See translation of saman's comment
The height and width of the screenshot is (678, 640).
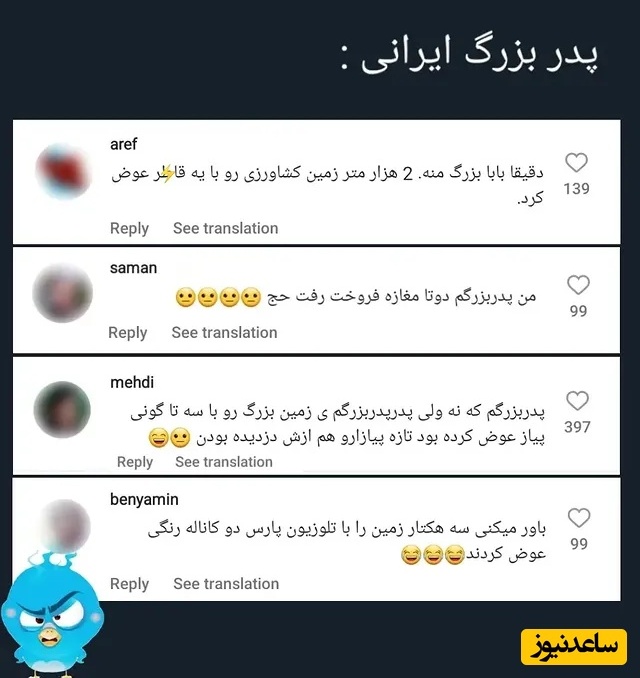click(x=224, y=333)
